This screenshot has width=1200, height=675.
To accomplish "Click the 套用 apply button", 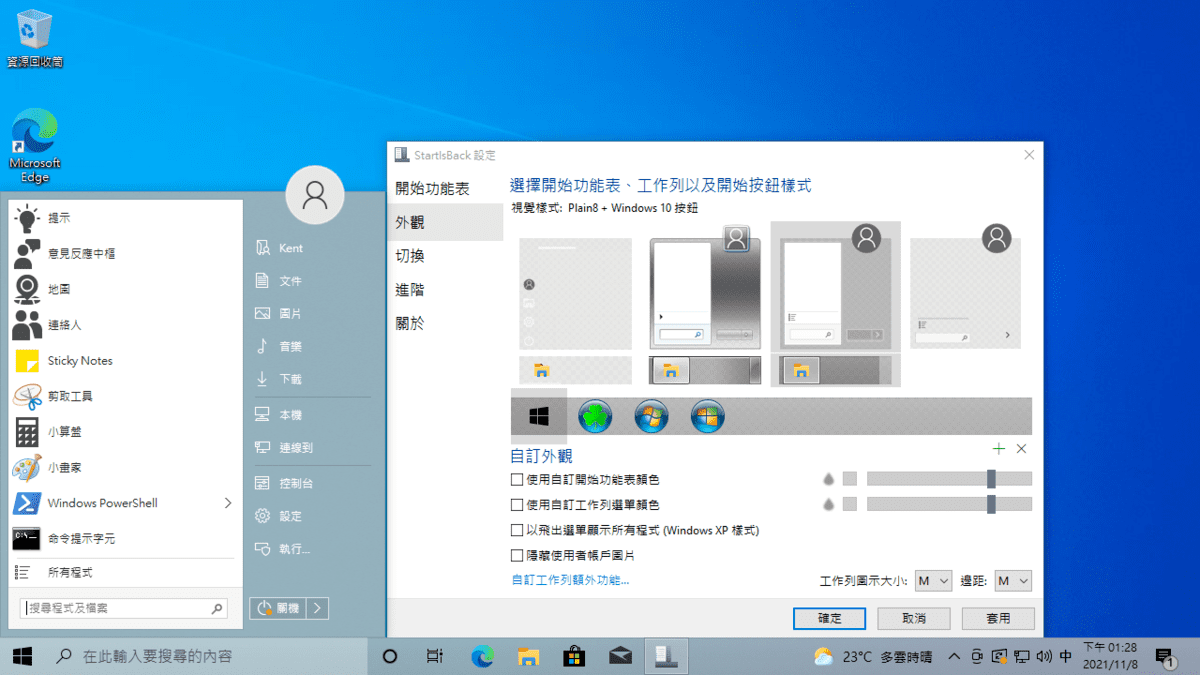I will coord(998,618).
